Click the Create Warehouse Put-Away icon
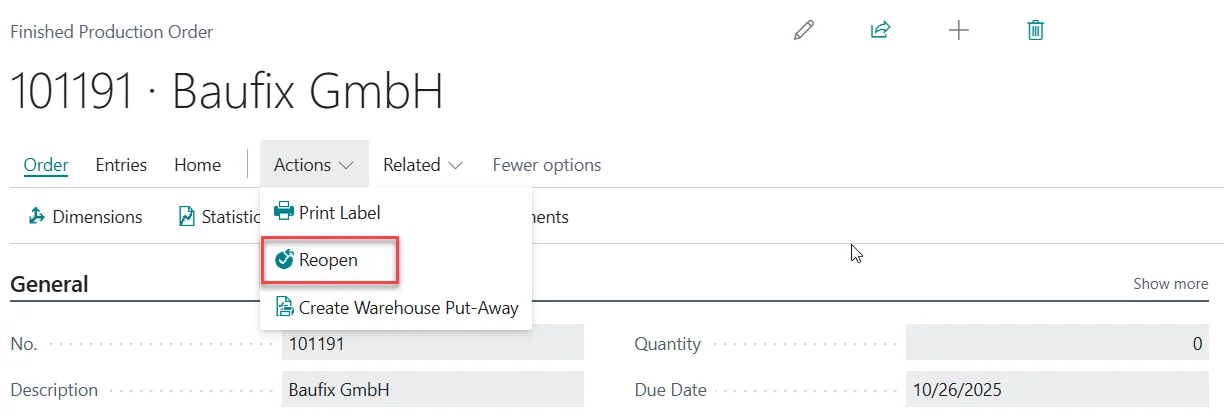Viewport: 1224px width, 415px height. click(x=284, y=307)
